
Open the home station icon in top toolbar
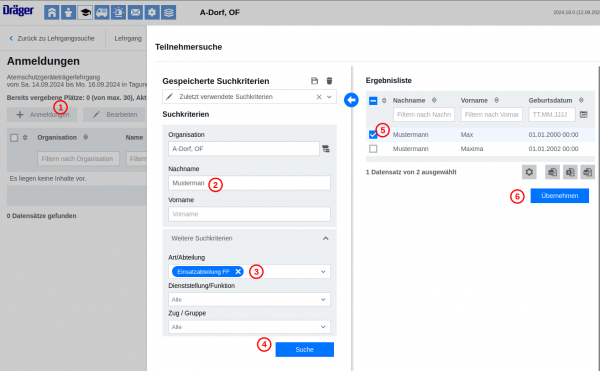pos(51,13)
